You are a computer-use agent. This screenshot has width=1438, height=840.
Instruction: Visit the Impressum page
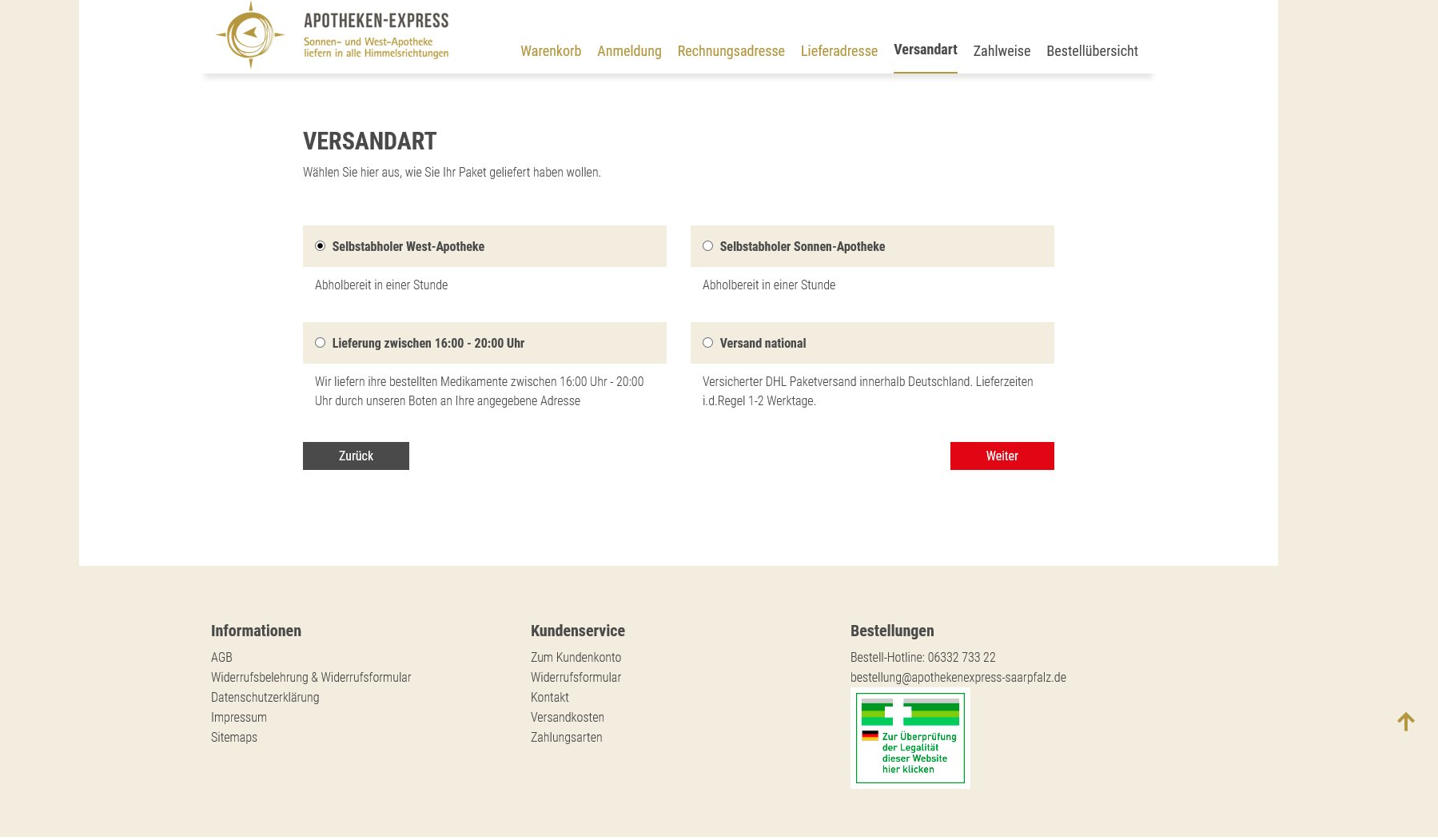[238, 717]
